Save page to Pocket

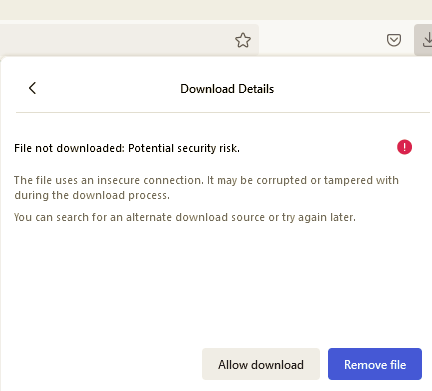(394, 40)
